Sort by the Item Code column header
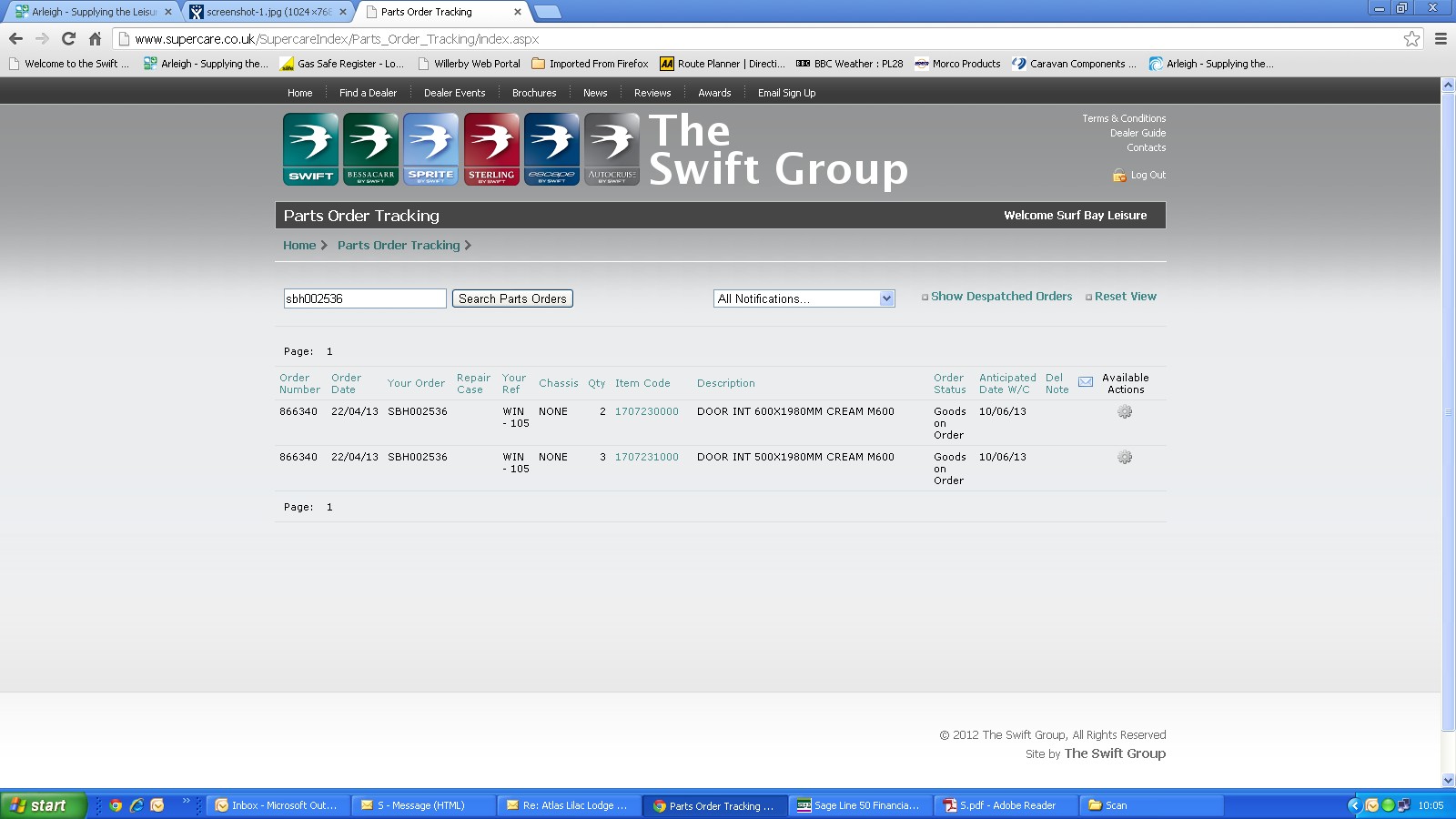Viewport: 1456px width, 819px height. 642,383
